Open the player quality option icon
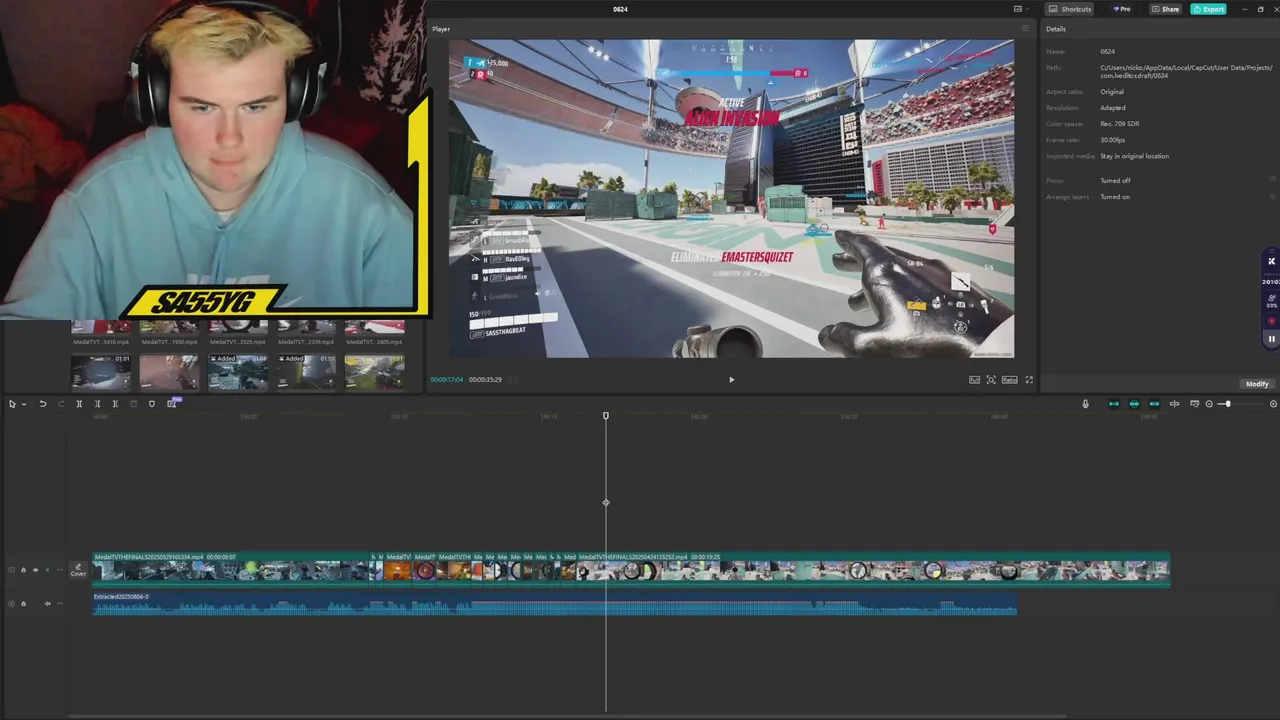 coord(974,380)
